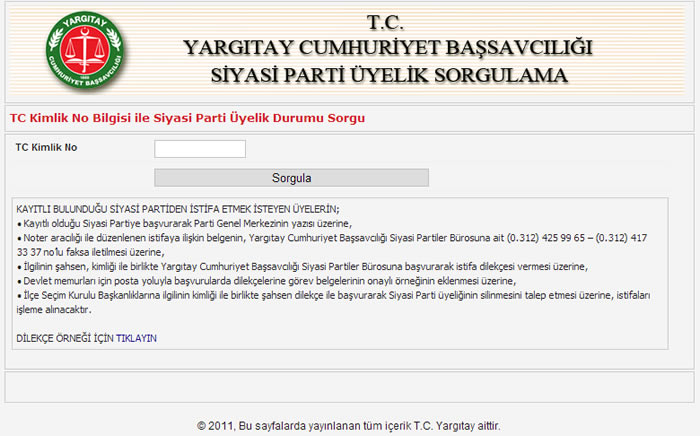Click the Sorgula button
This screenshot has height=436, width=700.
click(292, 178)
